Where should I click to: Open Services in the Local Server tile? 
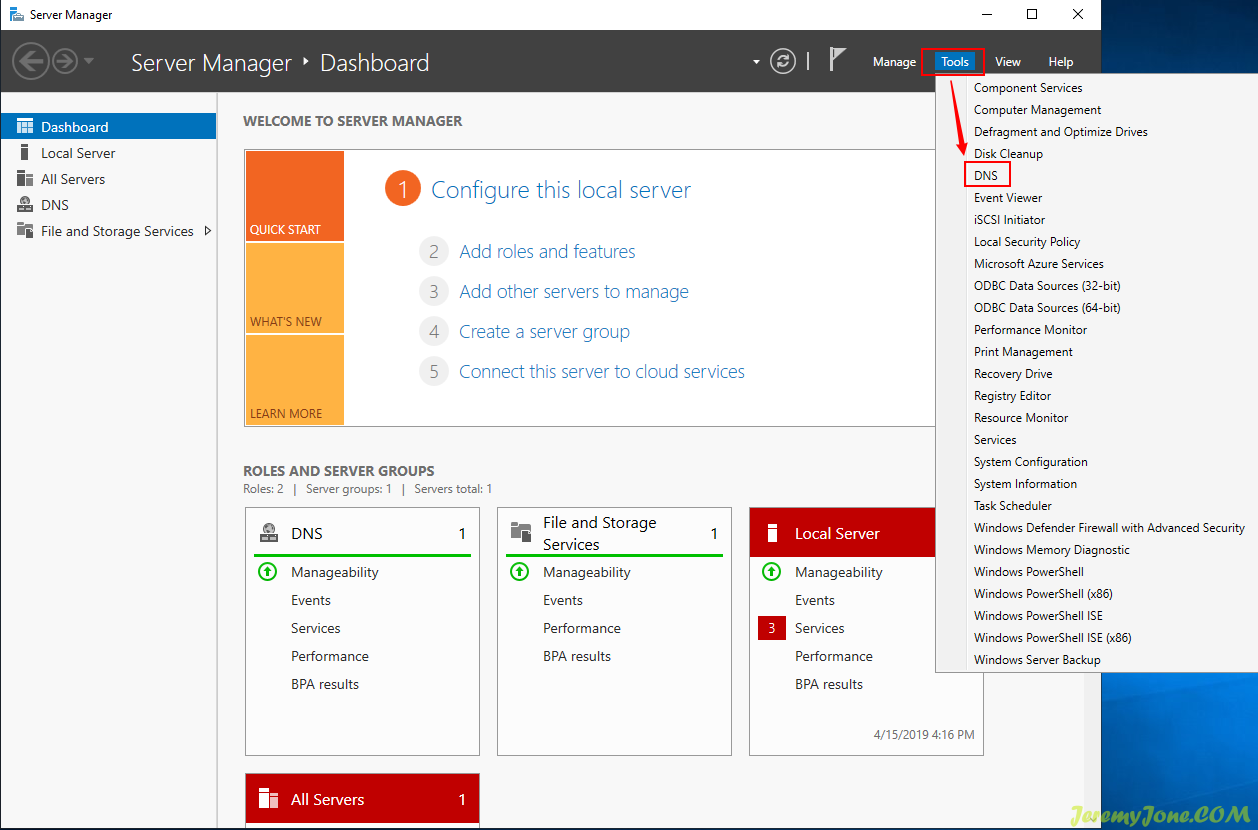pos(820,628)
